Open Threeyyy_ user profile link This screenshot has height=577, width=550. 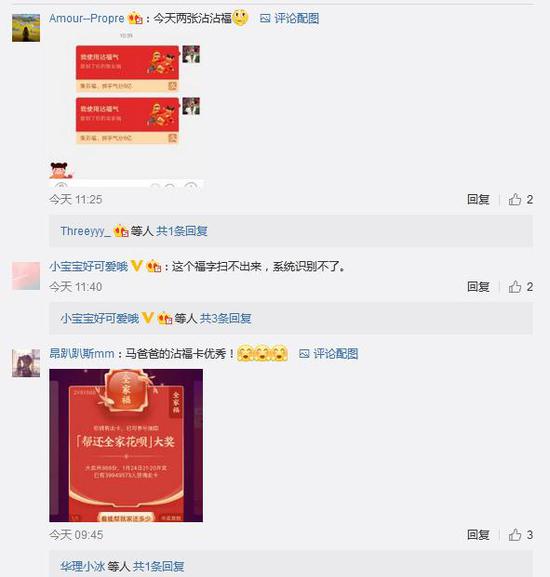pos(85,231)
